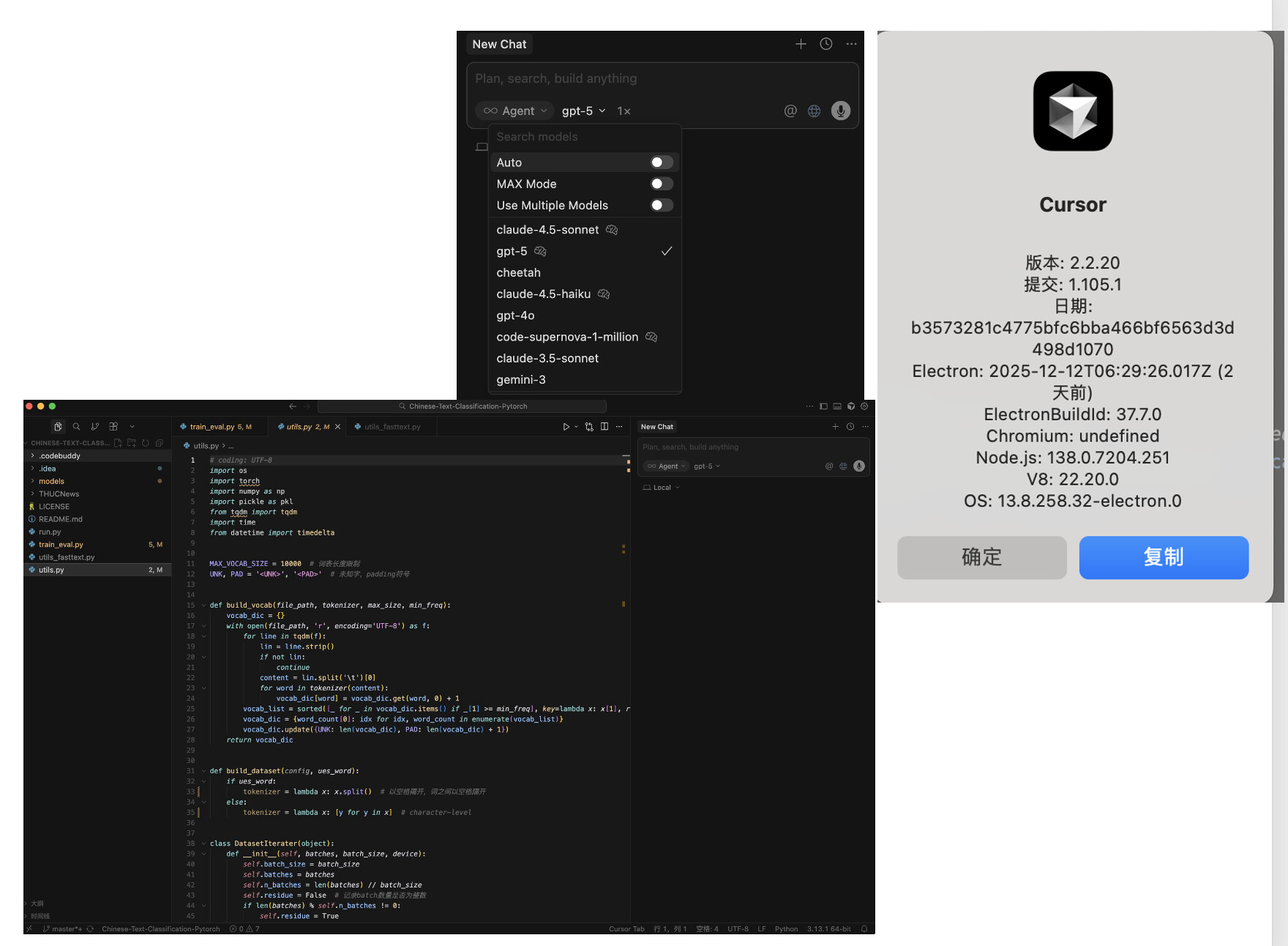Open chat history clock in the large chat panel

826,44
